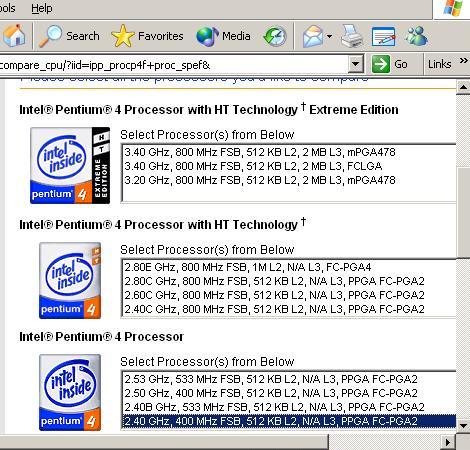
Task: Open the Mail button dropdown arrow
Action: tap(329, 36)
